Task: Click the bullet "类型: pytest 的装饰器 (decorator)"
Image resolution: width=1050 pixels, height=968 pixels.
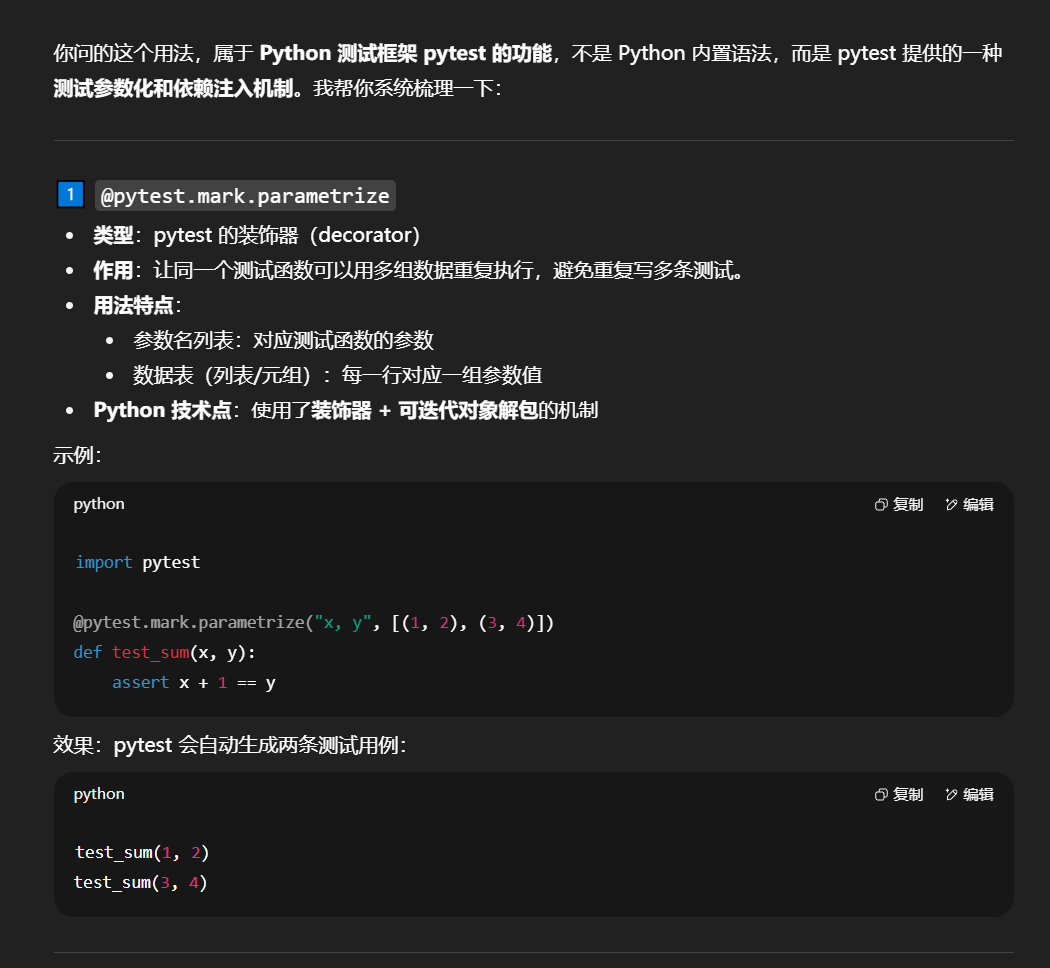Action: click(256, 235)
